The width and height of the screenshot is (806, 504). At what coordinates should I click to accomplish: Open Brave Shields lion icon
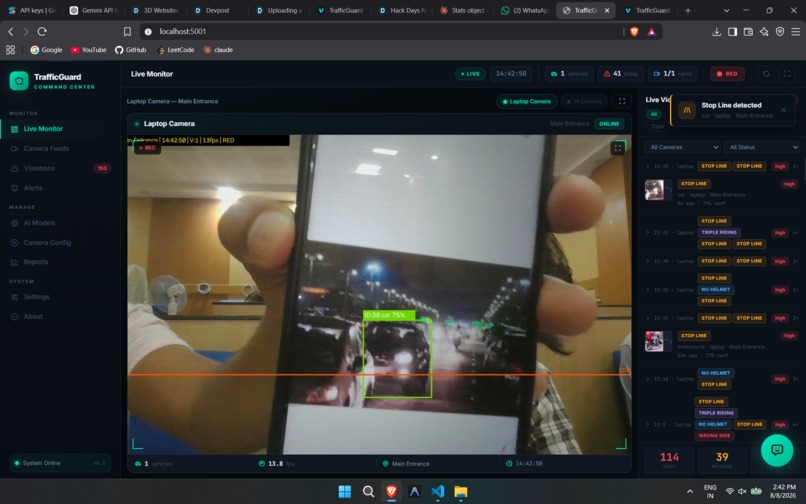pos(634,31)
